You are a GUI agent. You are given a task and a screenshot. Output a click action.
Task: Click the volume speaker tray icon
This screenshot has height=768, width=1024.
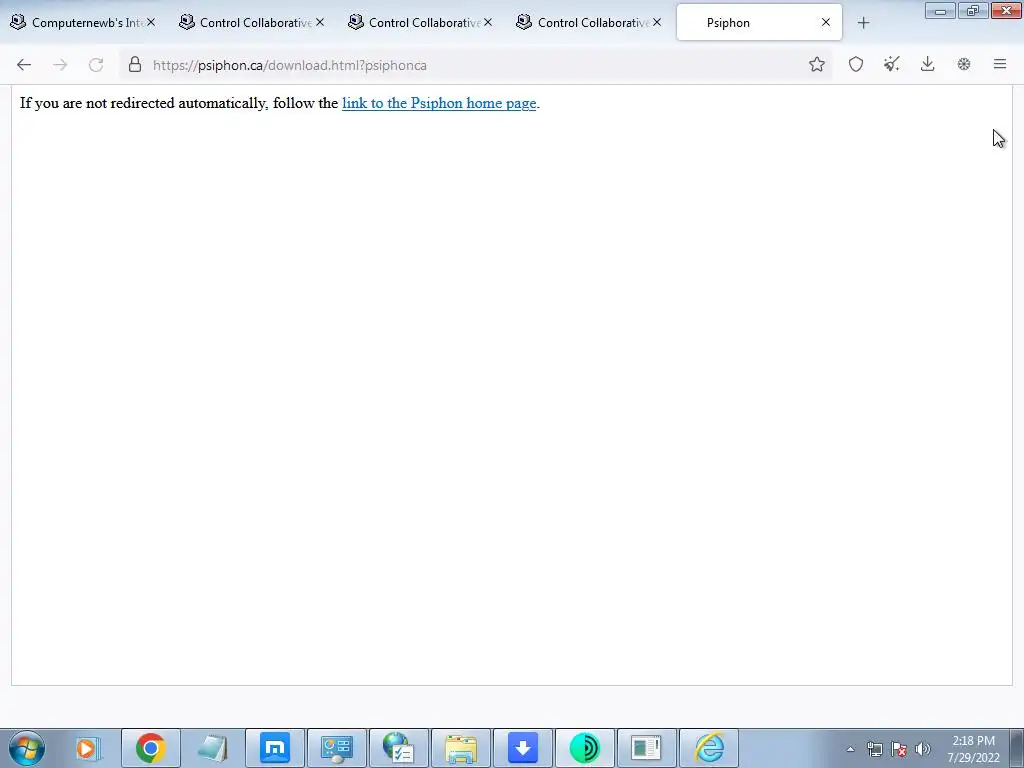(x=923, y=749)
